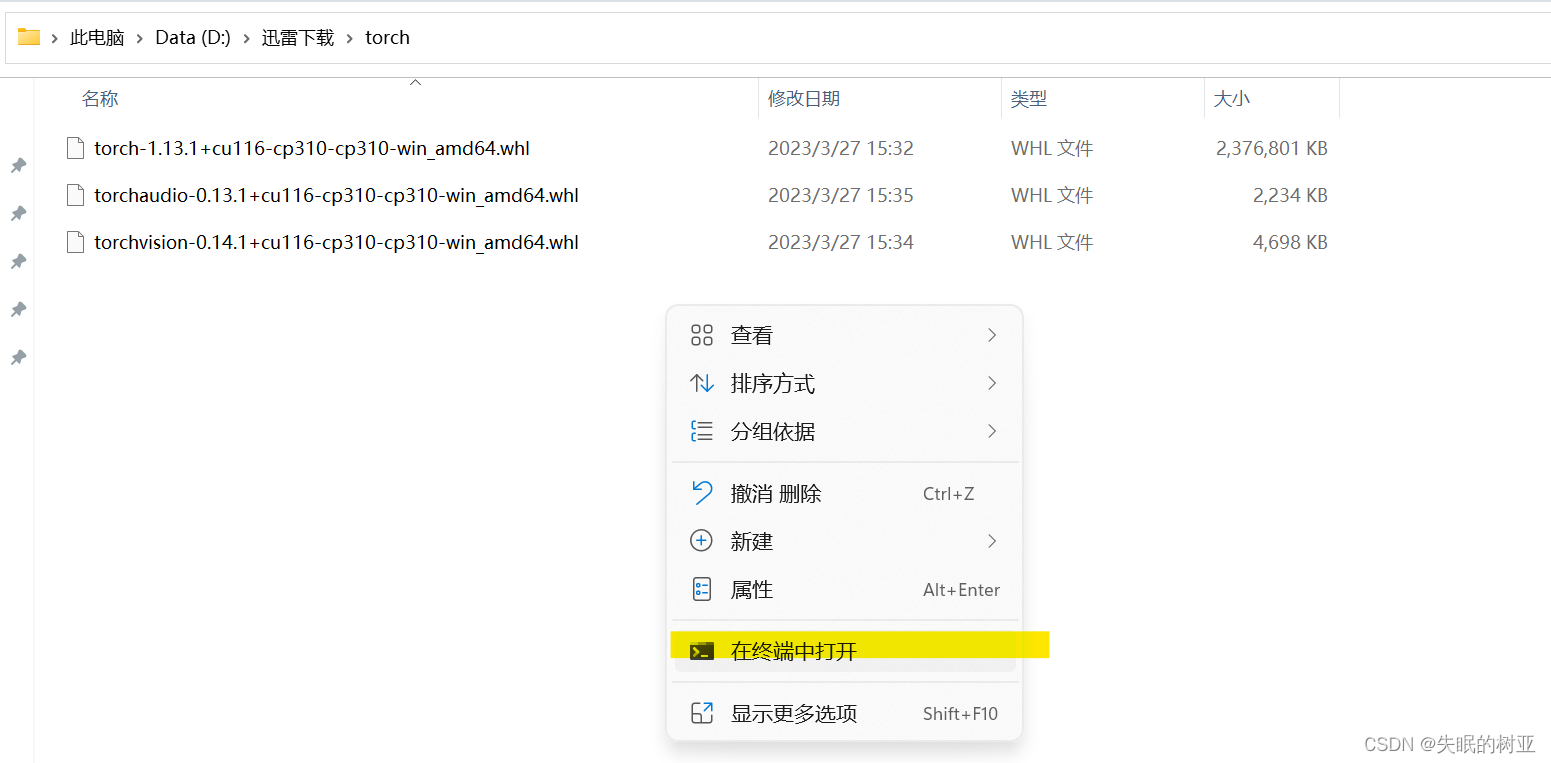Viewport: 1551px width, 763px height.
Task: Click the first pin icon in left sidebar
Action: (18, 165)
